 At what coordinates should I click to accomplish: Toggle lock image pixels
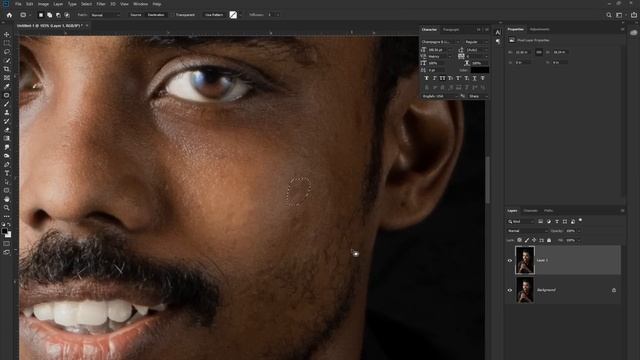coord(527,240)
